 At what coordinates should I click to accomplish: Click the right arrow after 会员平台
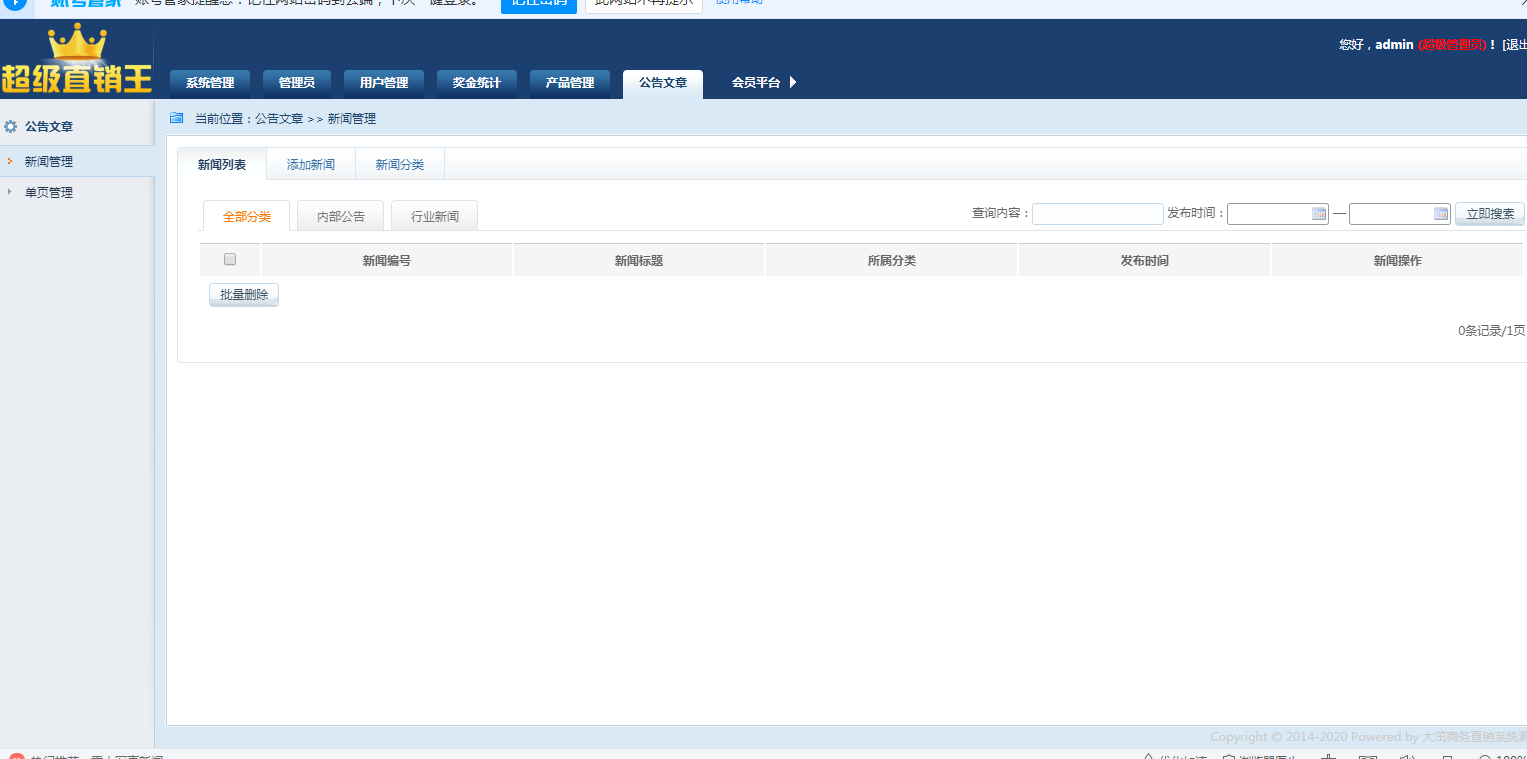pos(793,83)
